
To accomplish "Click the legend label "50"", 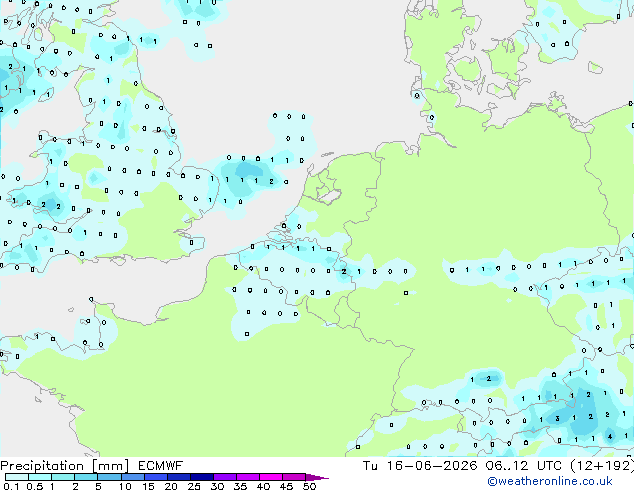I will pos(309,486).
